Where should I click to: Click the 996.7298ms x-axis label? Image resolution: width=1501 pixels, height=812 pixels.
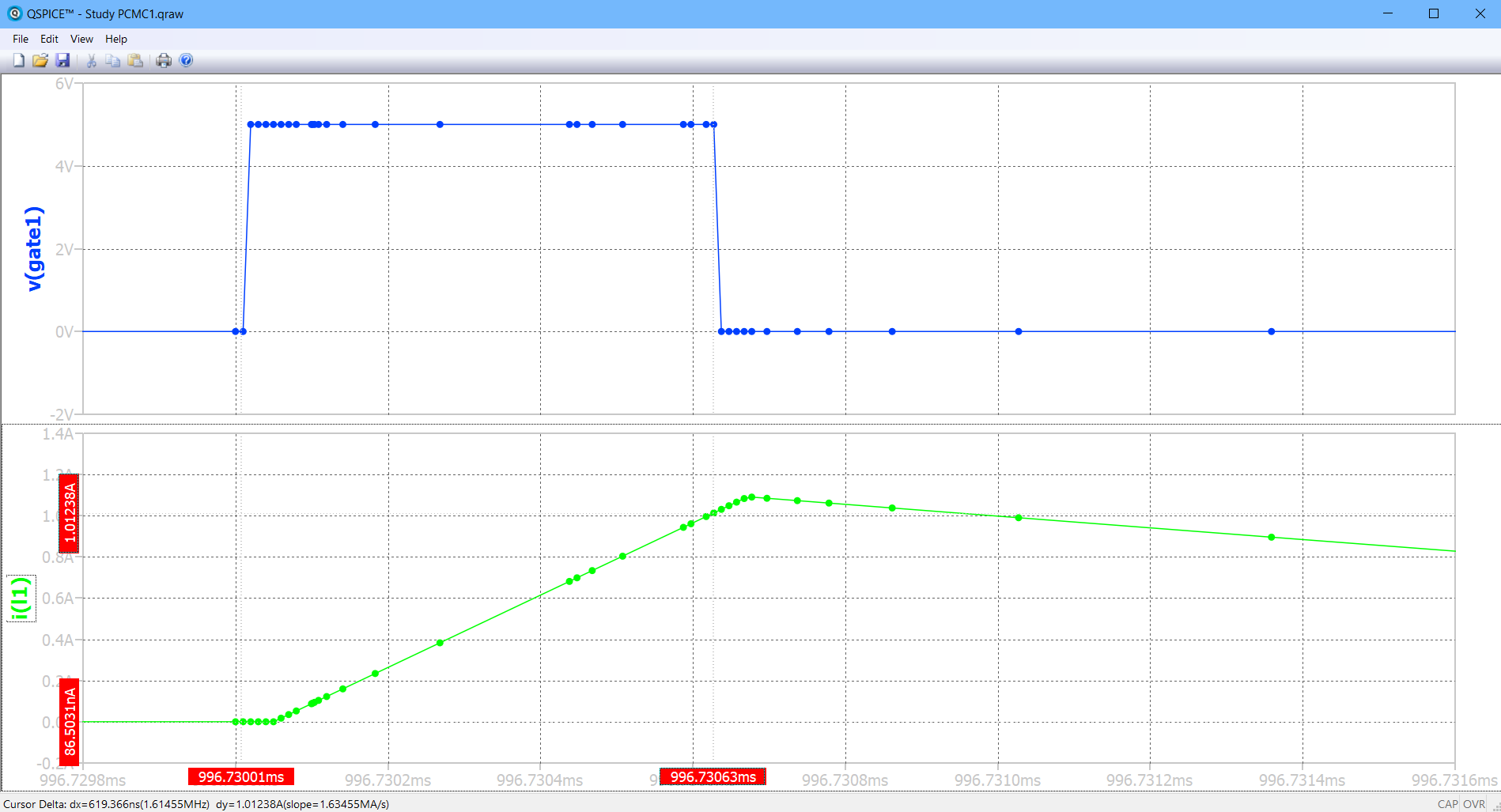tap(83, 780)
